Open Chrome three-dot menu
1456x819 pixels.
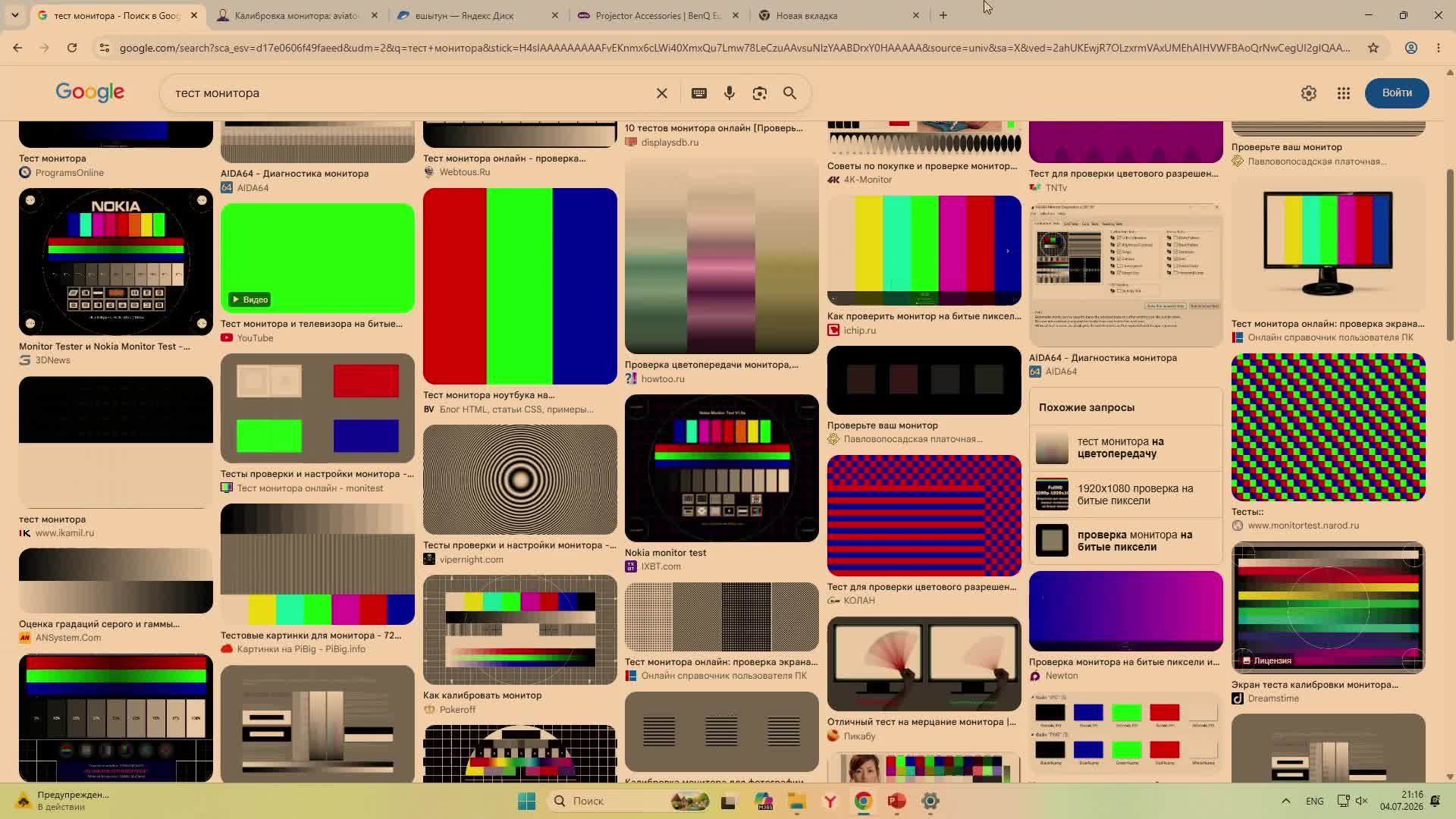(1439, 48)
